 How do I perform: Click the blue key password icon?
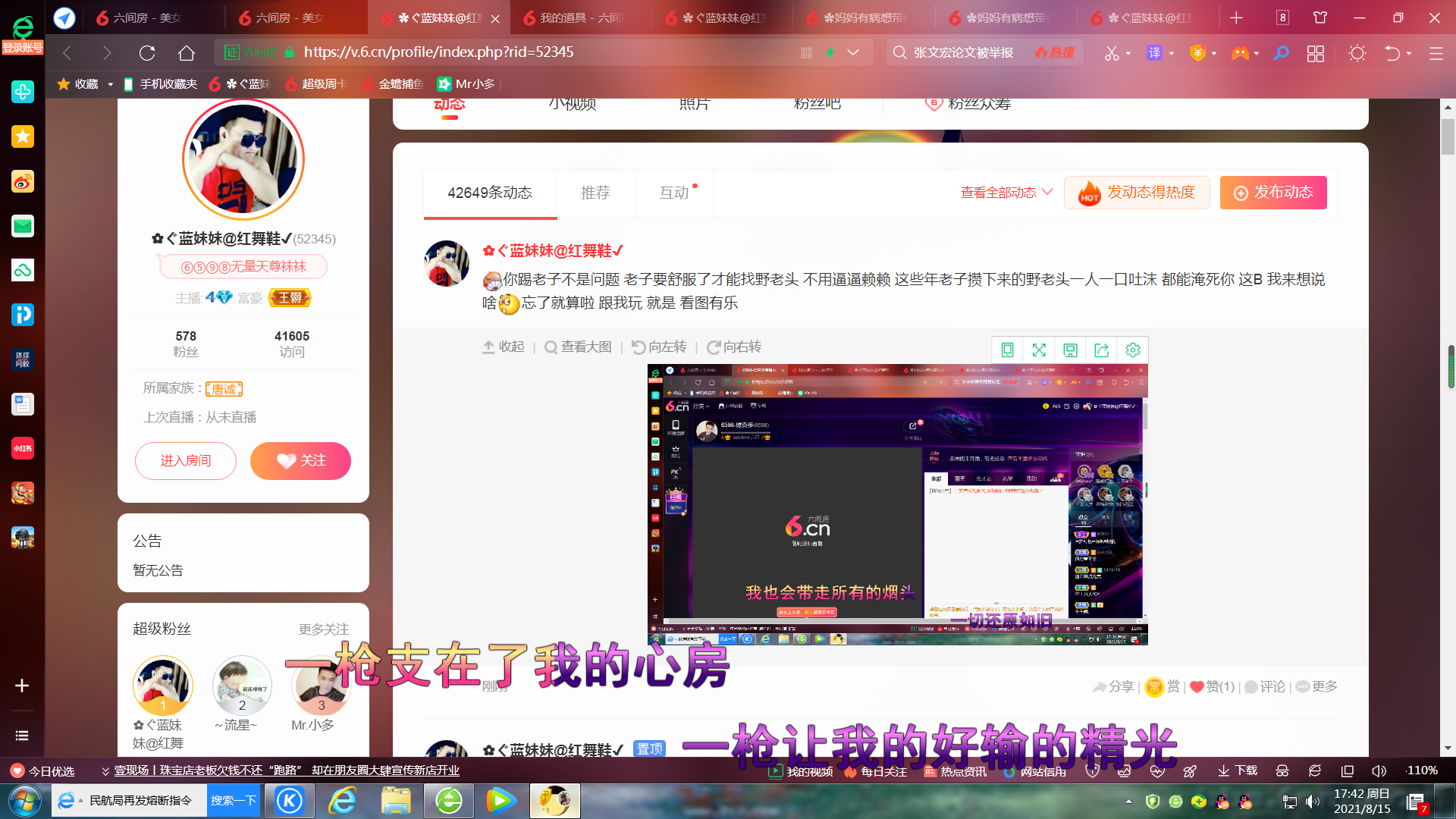click(1281, 53)
